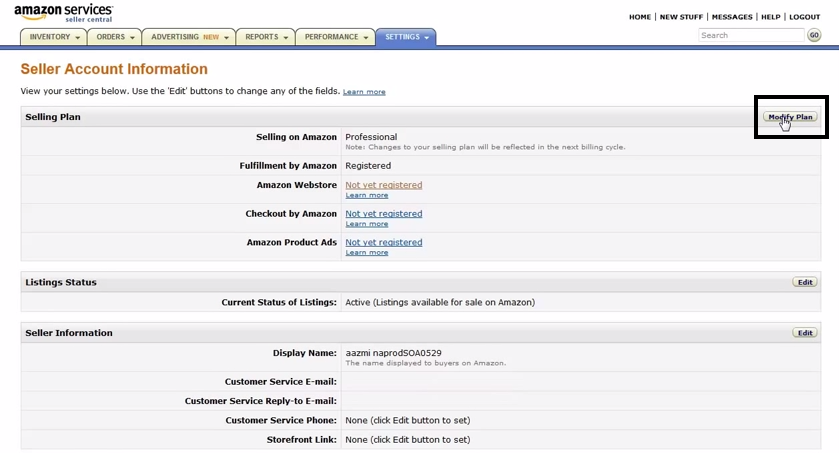Click the Active listings status text
Image resolution: width=839 pixels, height=453 pixels.
pyautogui.click(x=440, y=302)
